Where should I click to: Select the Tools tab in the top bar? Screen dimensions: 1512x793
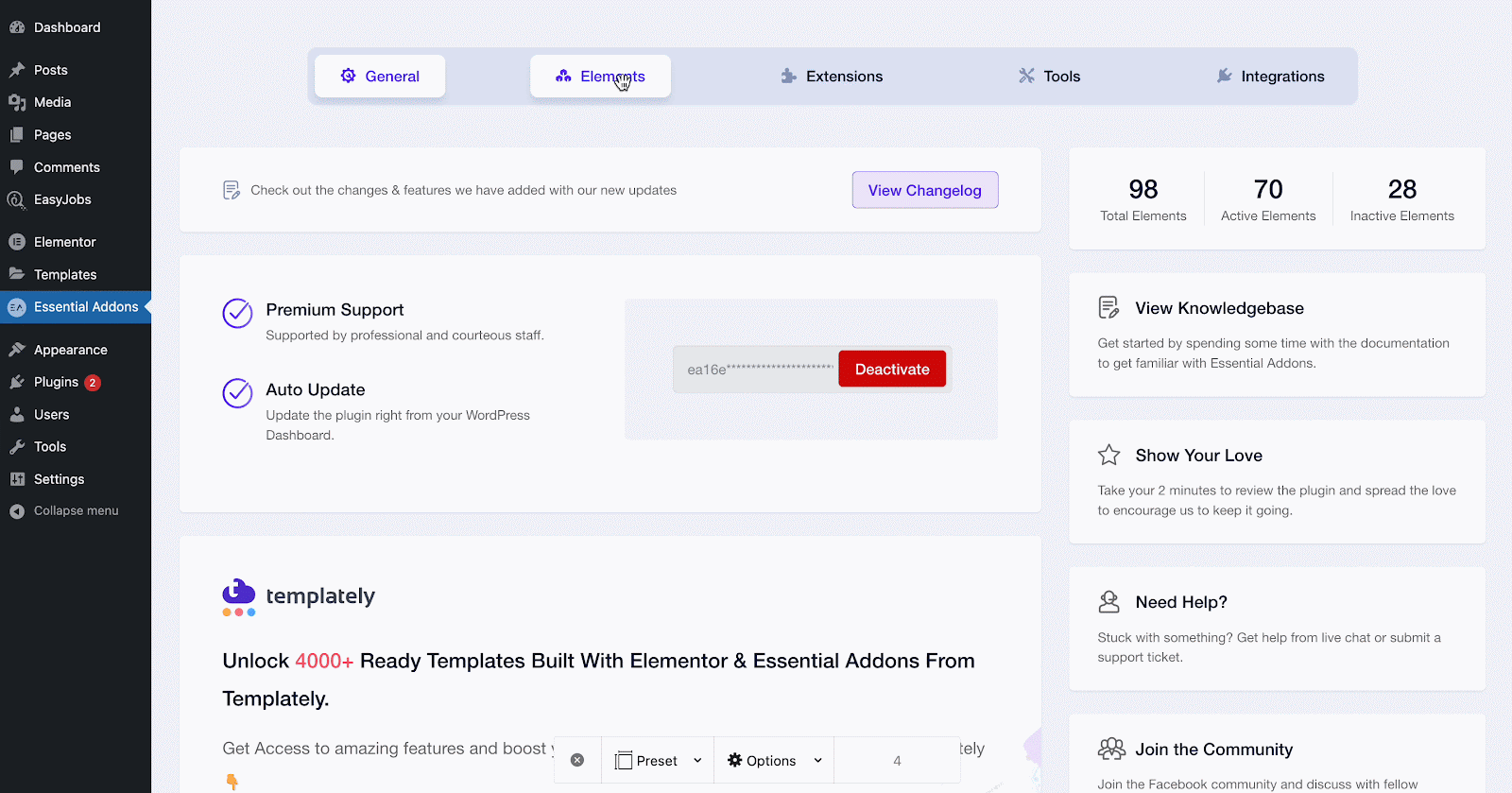(1049, 77)
